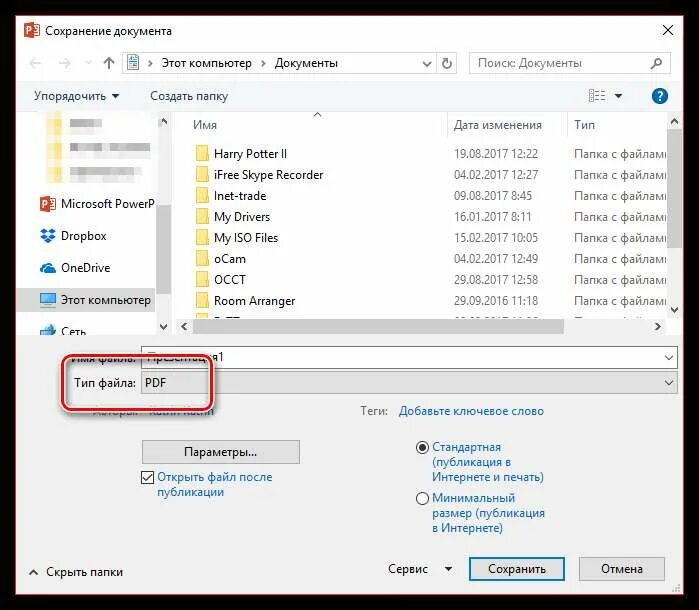Screen dimensions: 699x610
Task: Open the recent locations dropdown arrow
Action: pos(88,63)
